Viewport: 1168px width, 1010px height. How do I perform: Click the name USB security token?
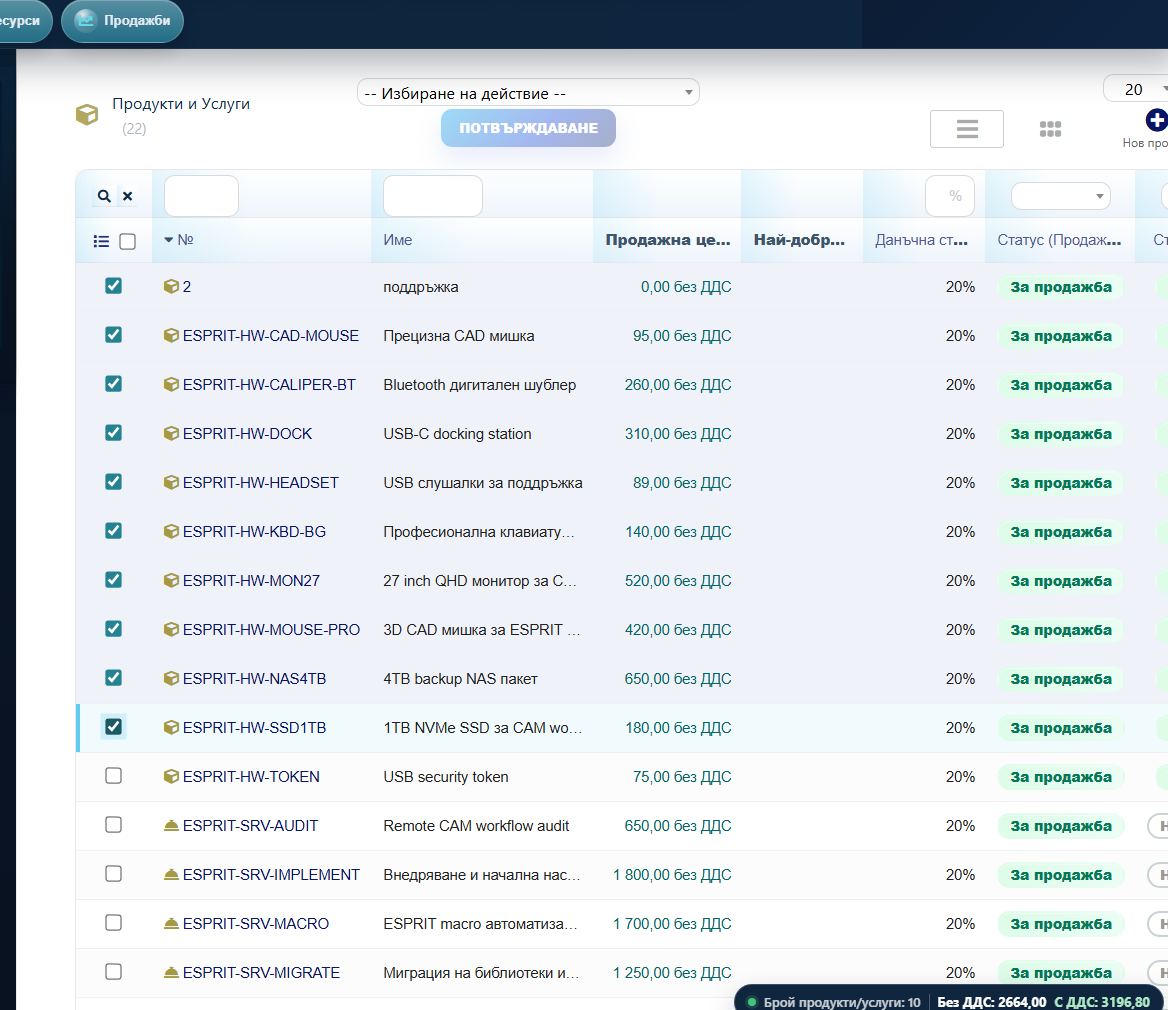(x=446, y=777)
